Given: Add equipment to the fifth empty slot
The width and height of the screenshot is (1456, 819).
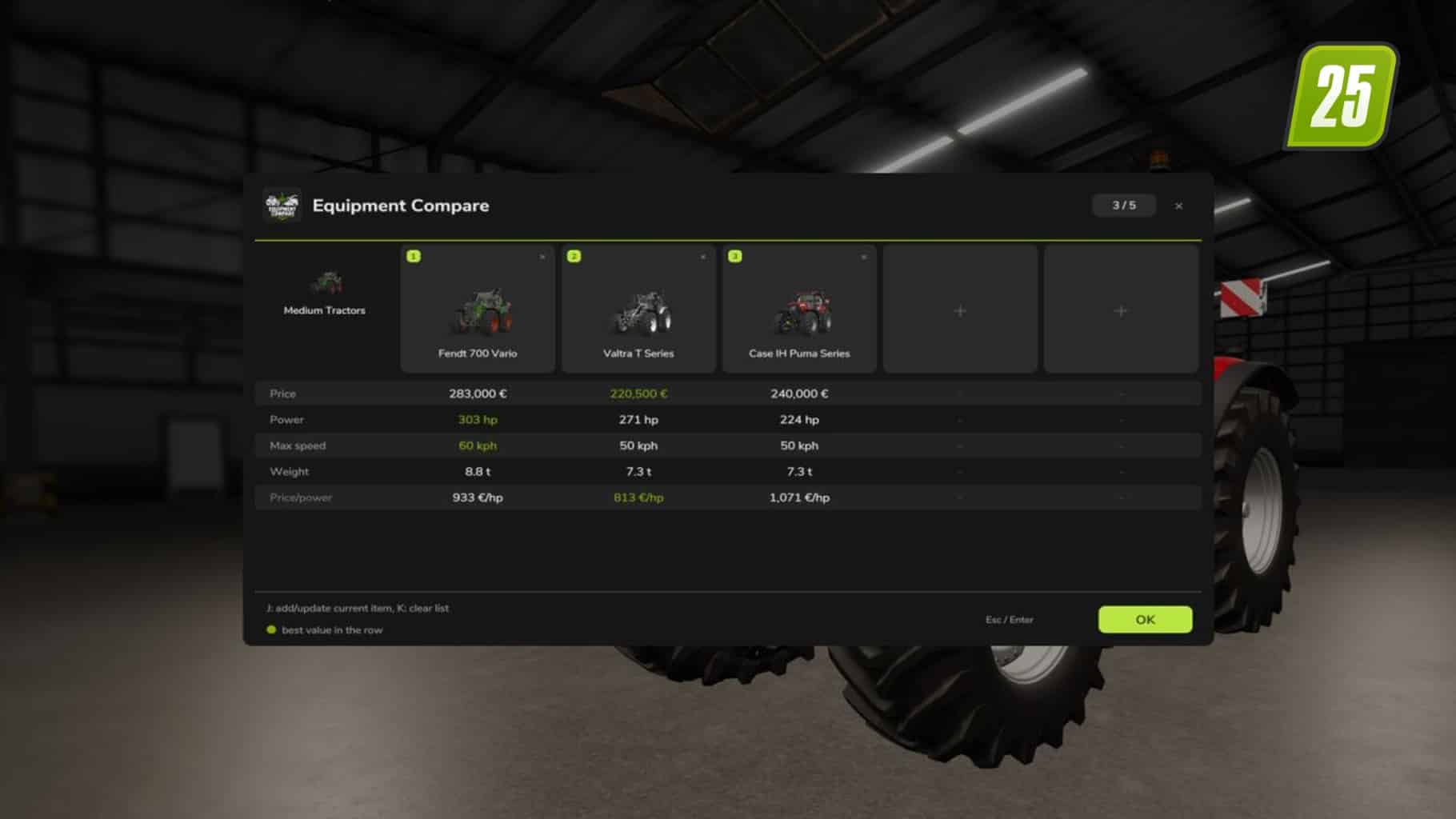Looking at the screenshot, I should click(1121, 310).
